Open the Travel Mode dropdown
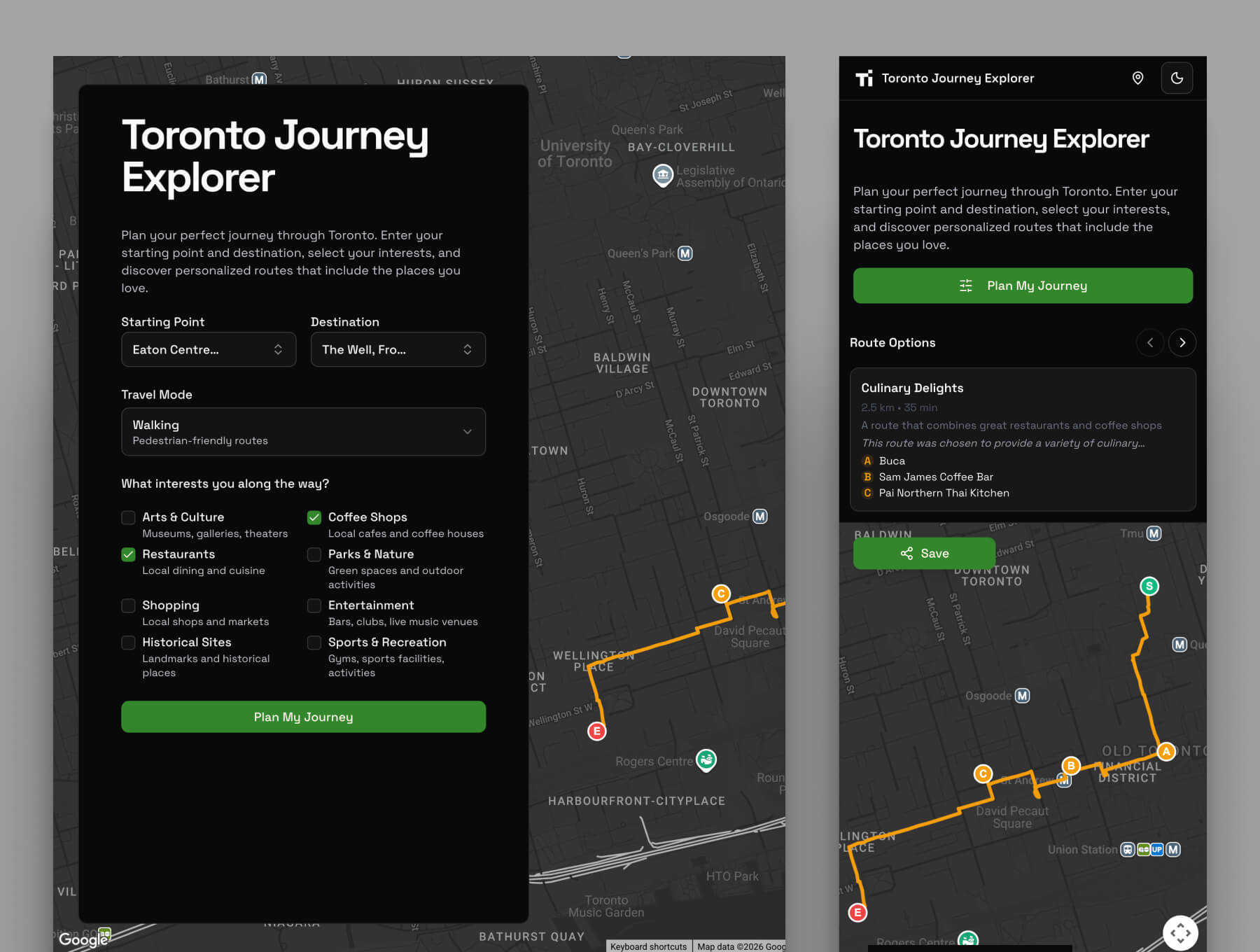 point(303,432)
